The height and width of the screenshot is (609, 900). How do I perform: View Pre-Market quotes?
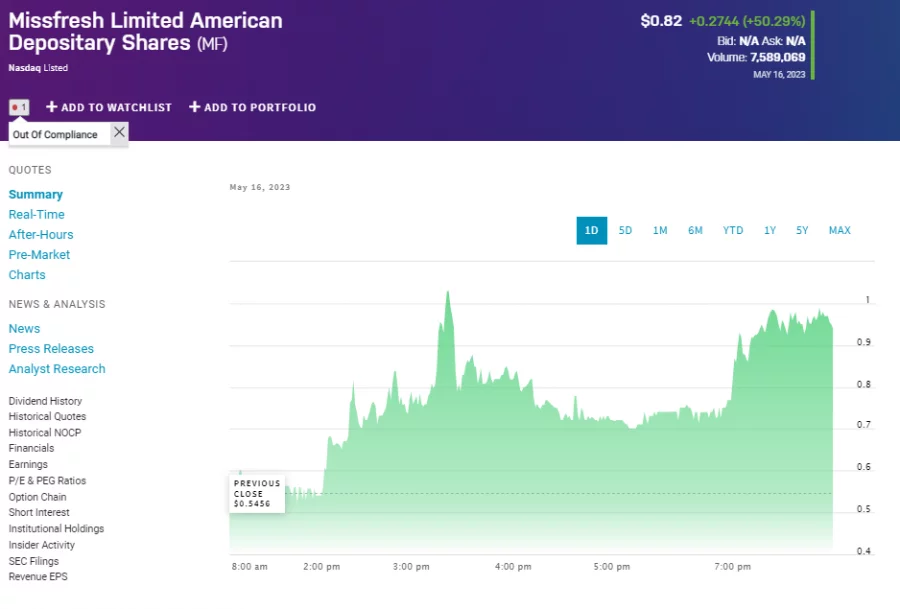(39, 254)
